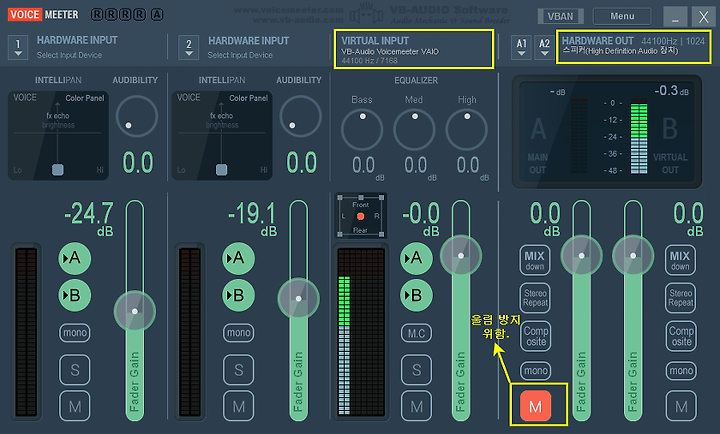The height and width of the screenshot is (434, 720).
Task: Click the Hardware Out device name
Action: click(620, 51)
